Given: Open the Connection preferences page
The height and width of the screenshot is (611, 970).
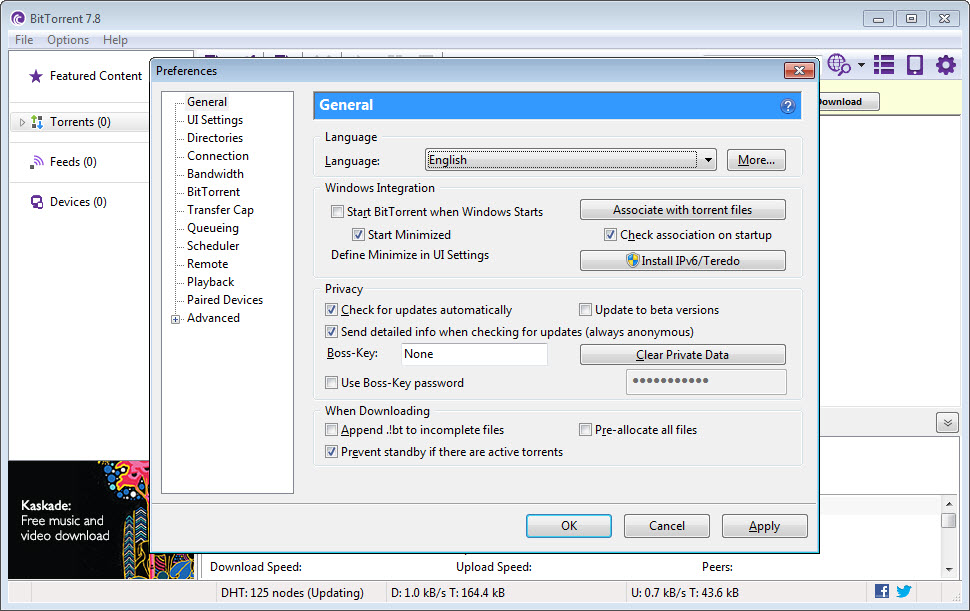Looking at the screenshot, I should point(218,156).
